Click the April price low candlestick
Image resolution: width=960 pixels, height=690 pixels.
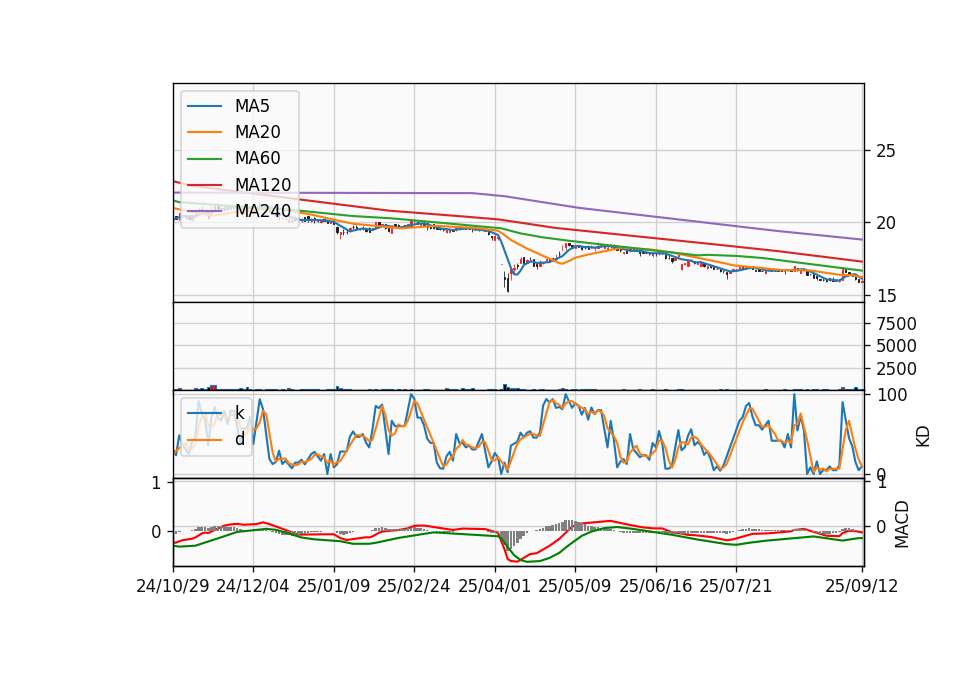click(508, 282)
